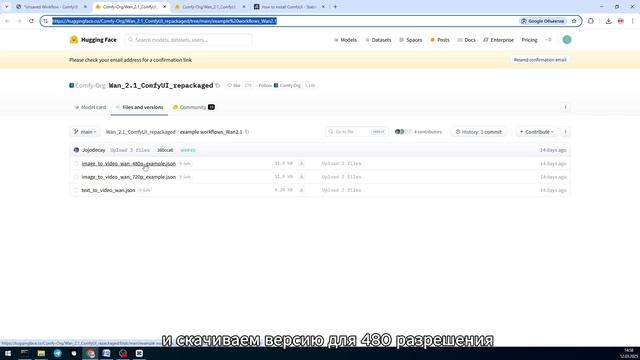The width and height of the screenshot is (640, 360).
Task: Download the 720p example json via its download icon
Action: (302, 177)
